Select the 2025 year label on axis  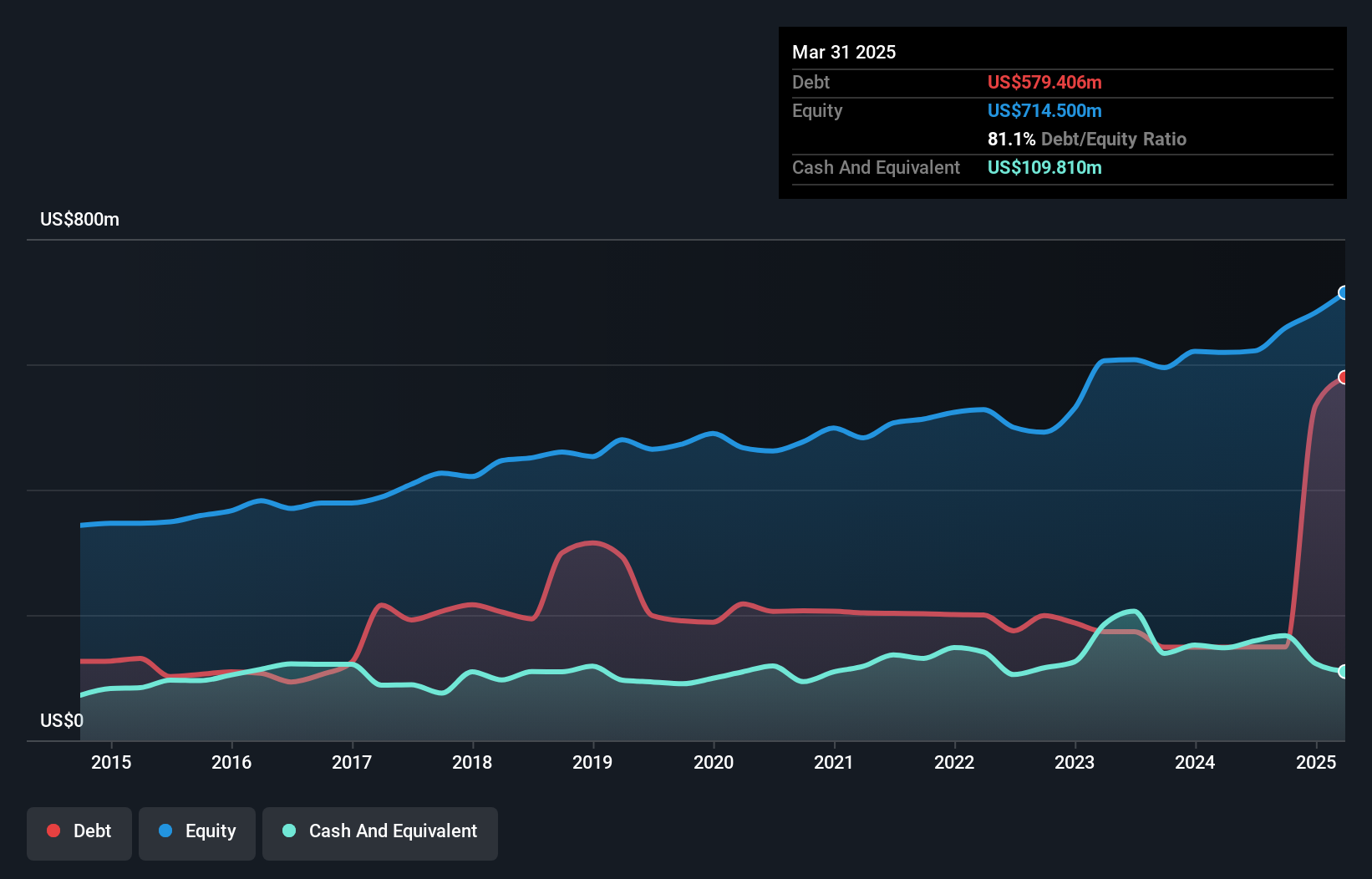tap(1315, 762)
